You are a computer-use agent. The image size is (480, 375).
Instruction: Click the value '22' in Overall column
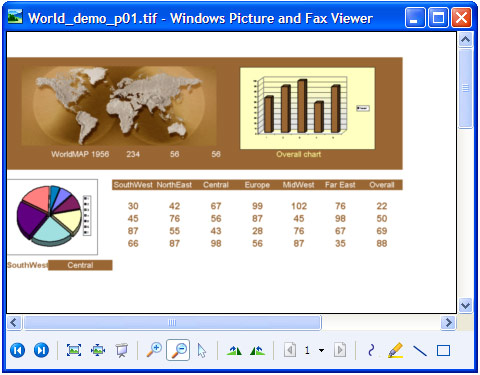pos(382,206)
